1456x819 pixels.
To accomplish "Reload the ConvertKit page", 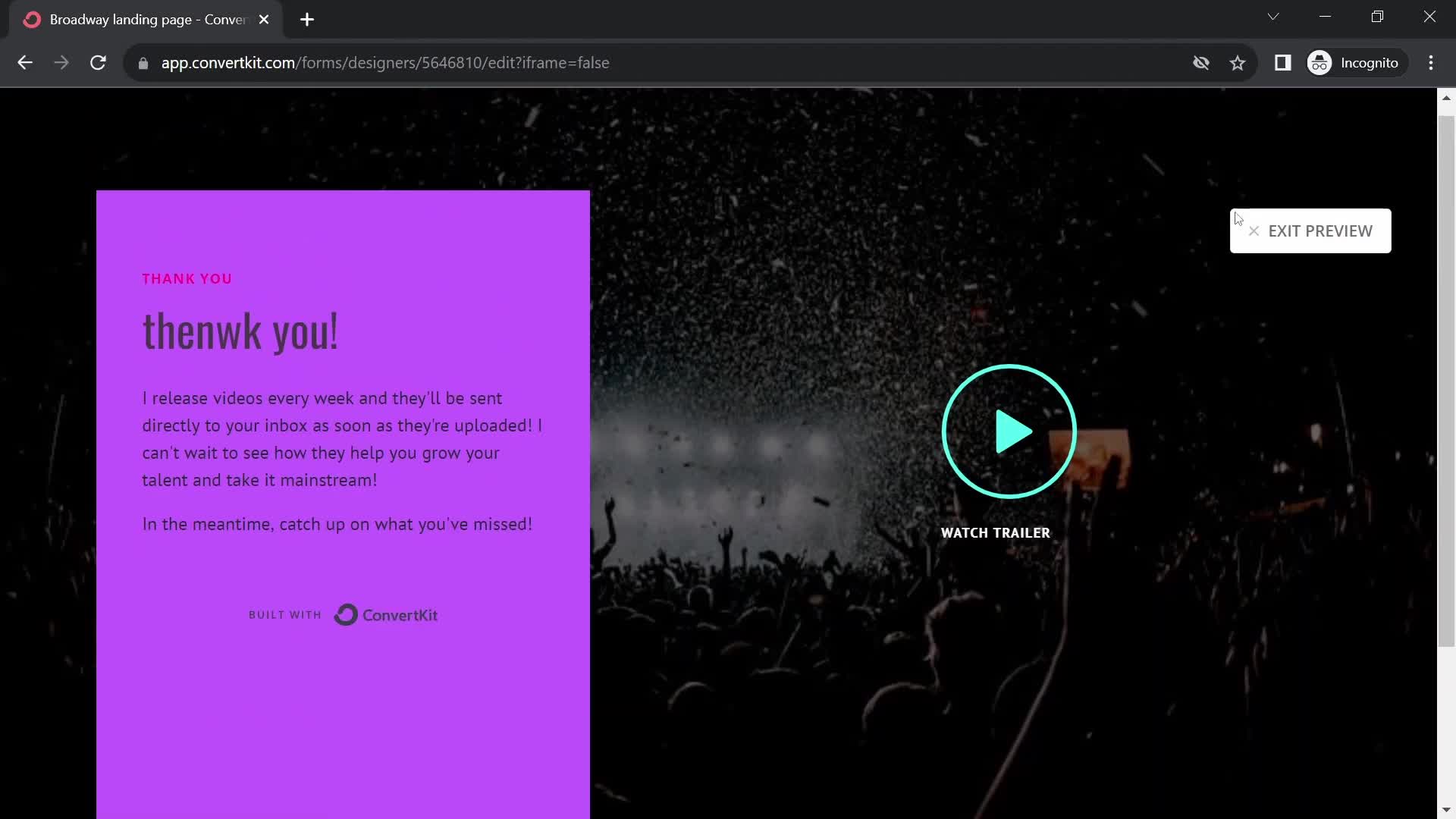I will 98,63.
